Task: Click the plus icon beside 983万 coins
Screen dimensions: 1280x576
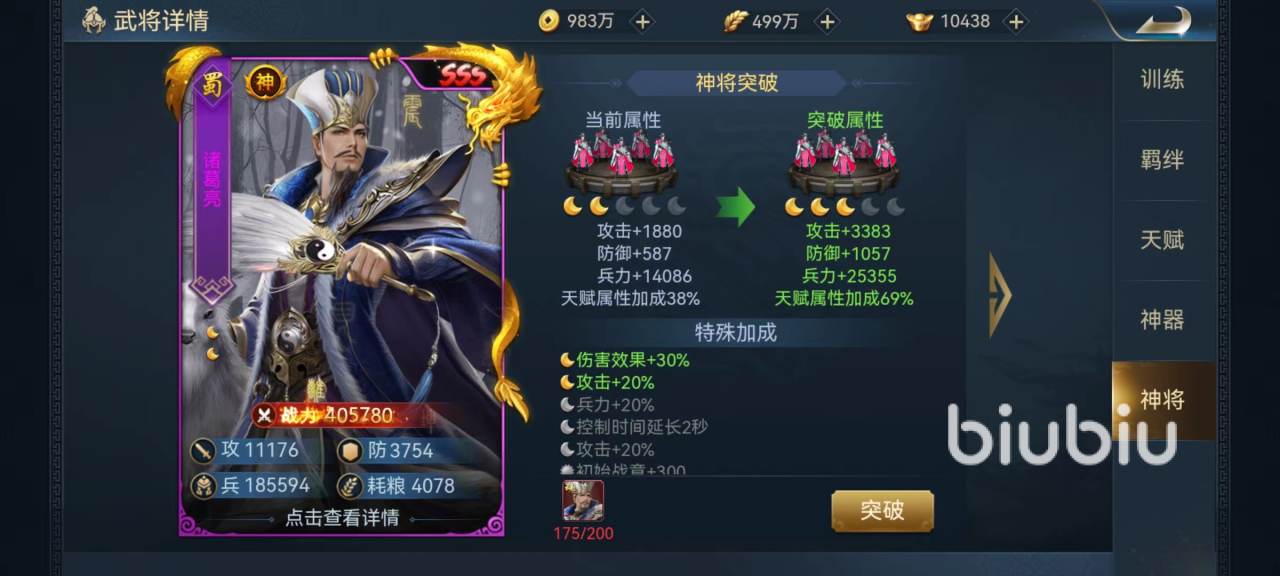Action: (642, 21)
